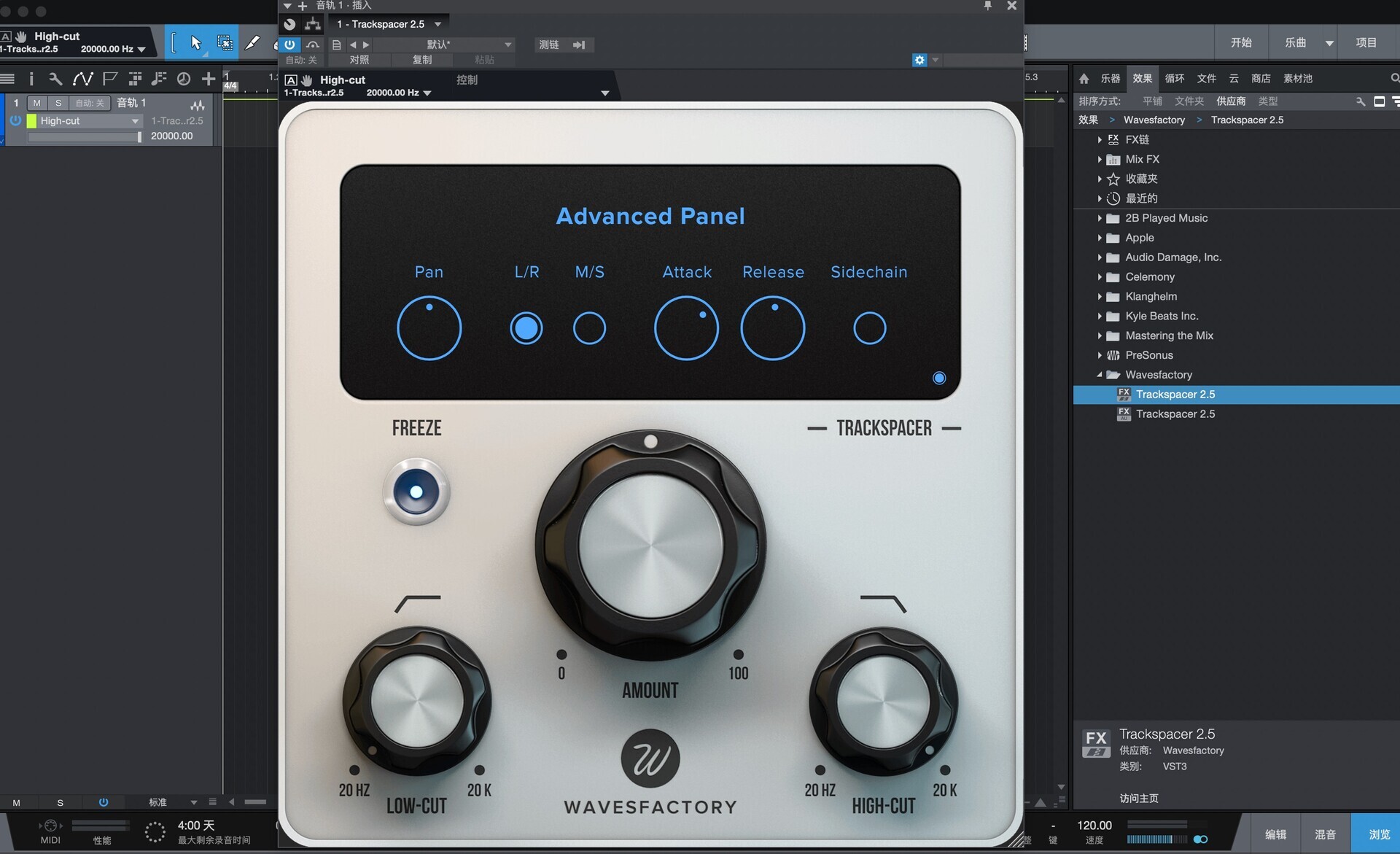Expand the PreSonus vendor folder
1400x854 pixels.
click(x=1100, y=355)
